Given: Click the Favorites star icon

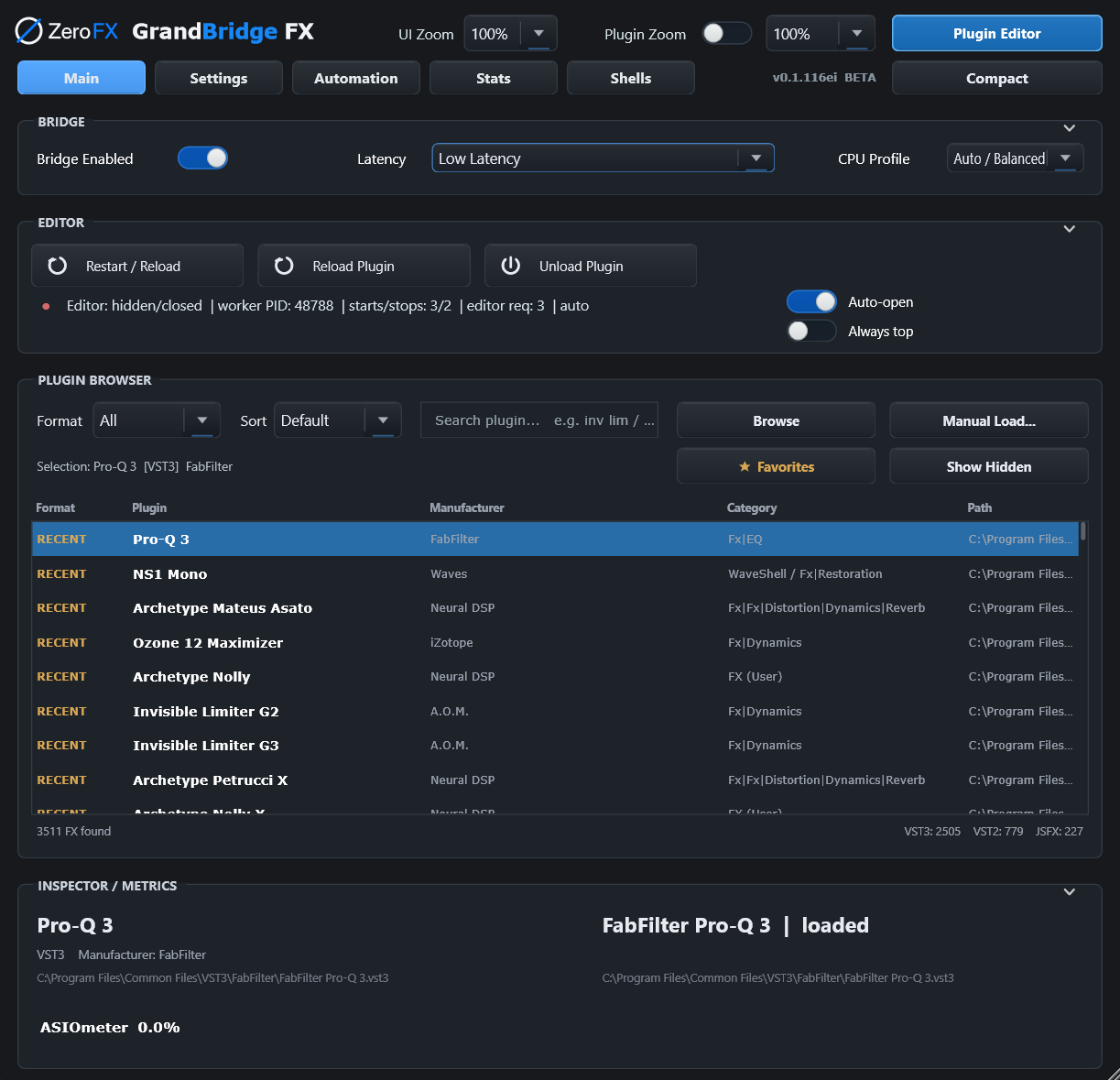Looking at the screenshot, I should 745,467.
